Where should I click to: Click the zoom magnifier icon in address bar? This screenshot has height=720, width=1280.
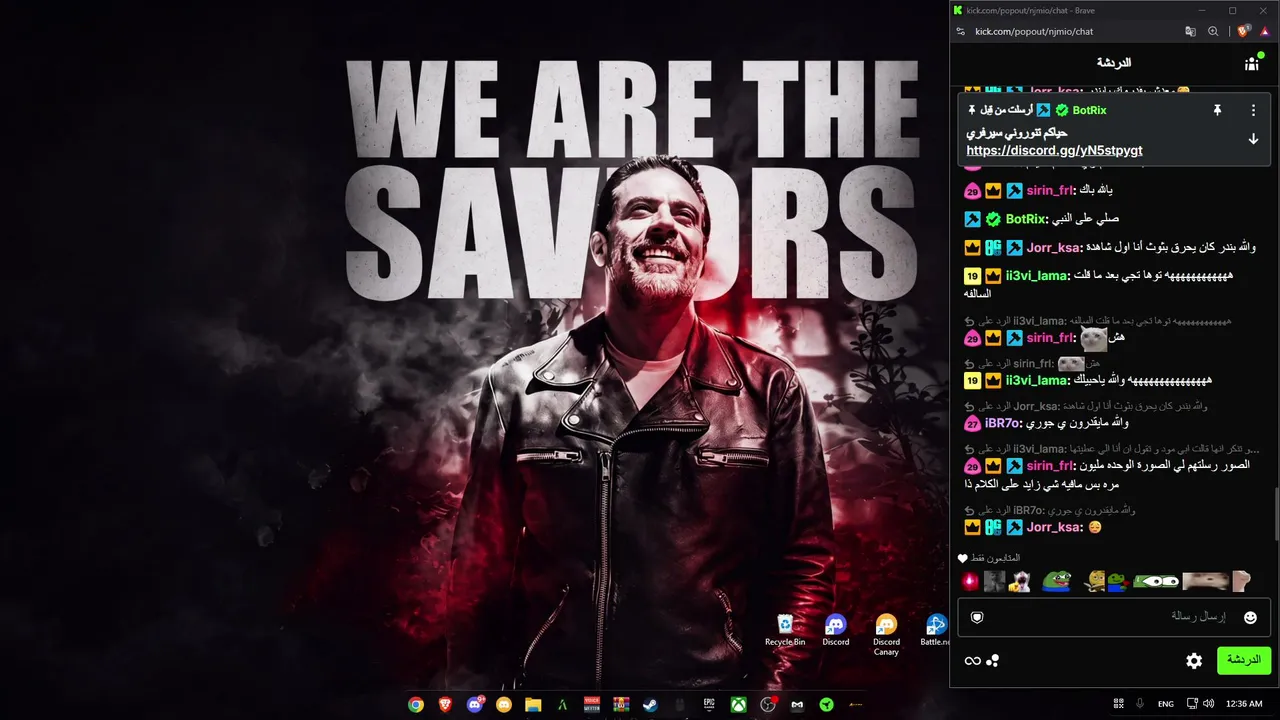[1213, 31]
